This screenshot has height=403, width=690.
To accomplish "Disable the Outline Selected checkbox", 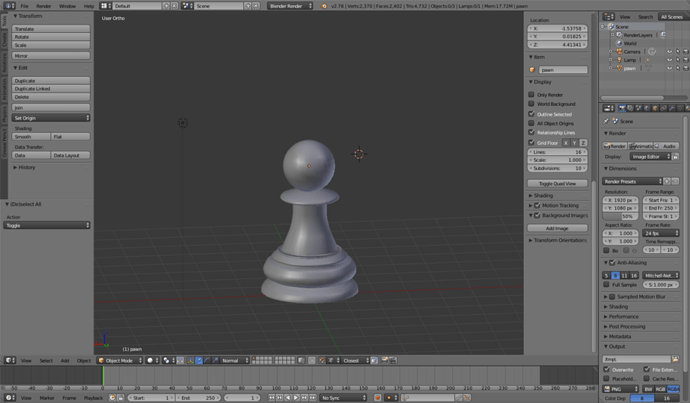I will click(x=532, y=113).
